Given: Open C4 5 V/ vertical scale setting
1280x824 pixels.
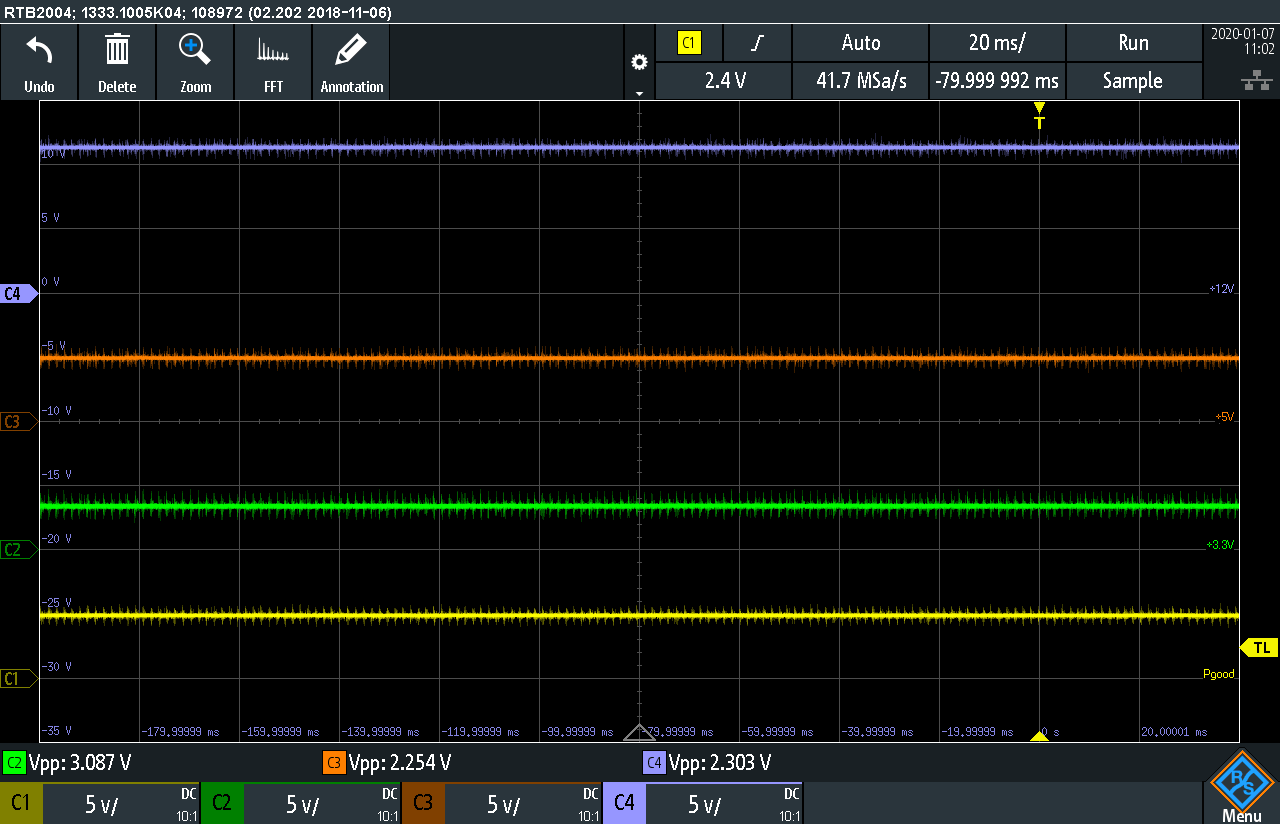Looking at the screenshot, I should coord(724,804).
